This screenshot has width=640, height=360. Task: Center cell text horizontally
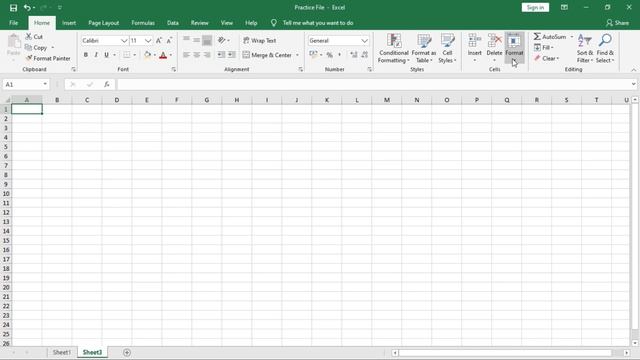pyautogui.click(x=197, y=55)
